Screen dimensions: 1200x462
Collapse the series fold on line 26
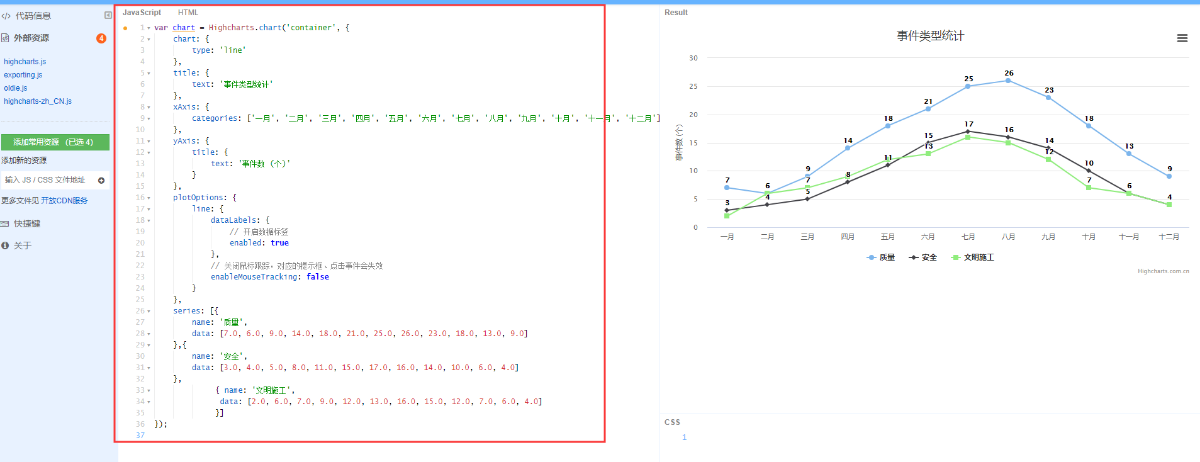point(149,311)
